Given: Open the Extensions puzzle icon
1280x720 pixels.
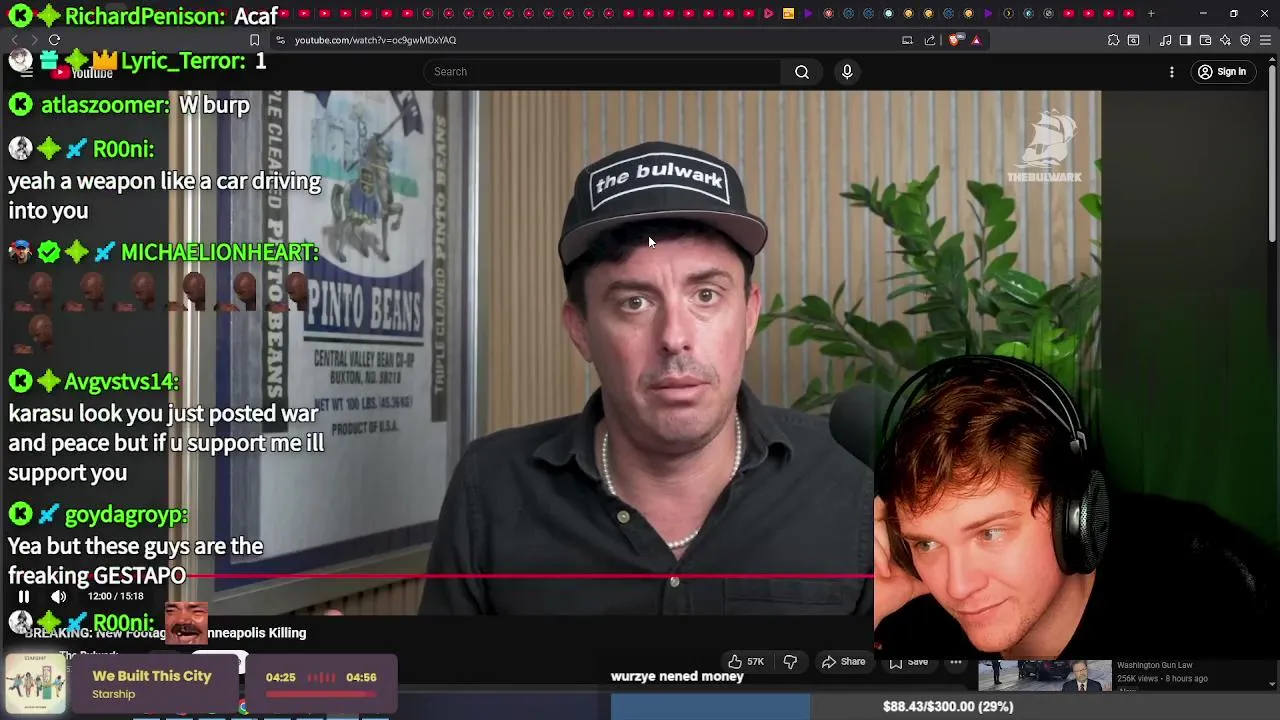Looking at the screenshot, I should click(x=1113, y=40).
